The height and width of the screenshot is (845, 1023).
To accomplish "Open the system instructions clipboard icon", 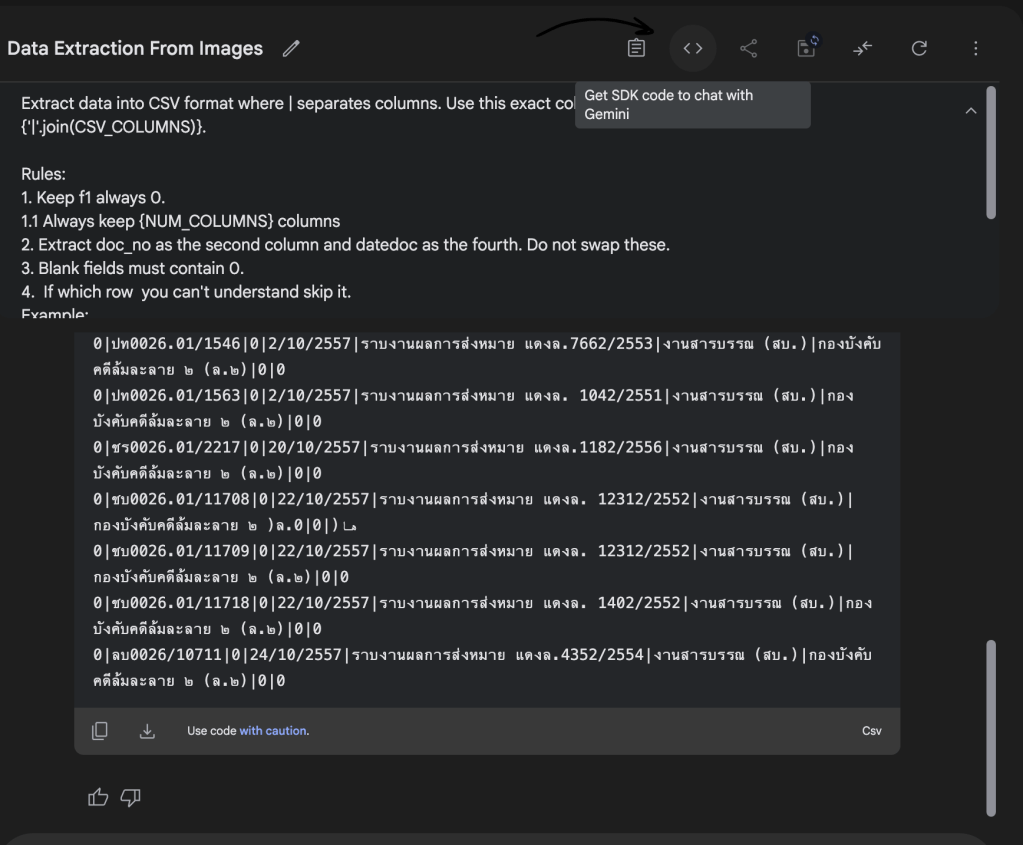I will click(x=636, y=48).
